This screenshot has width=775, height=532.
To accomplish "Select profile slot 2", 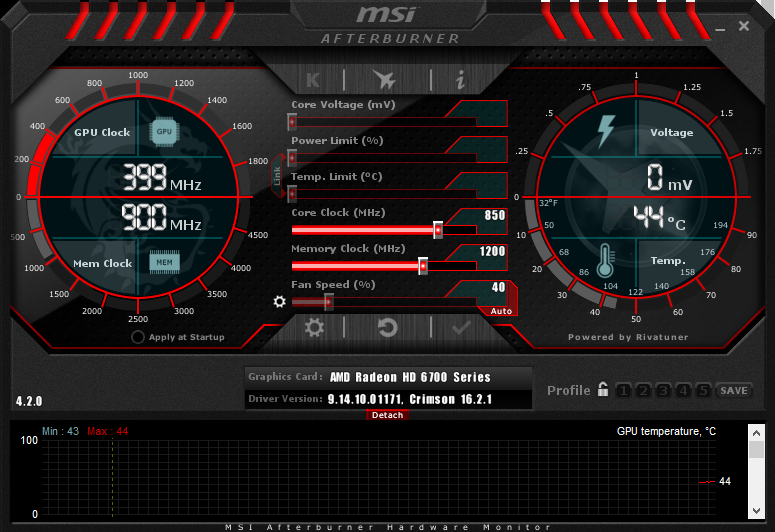I will coord(644,391).
